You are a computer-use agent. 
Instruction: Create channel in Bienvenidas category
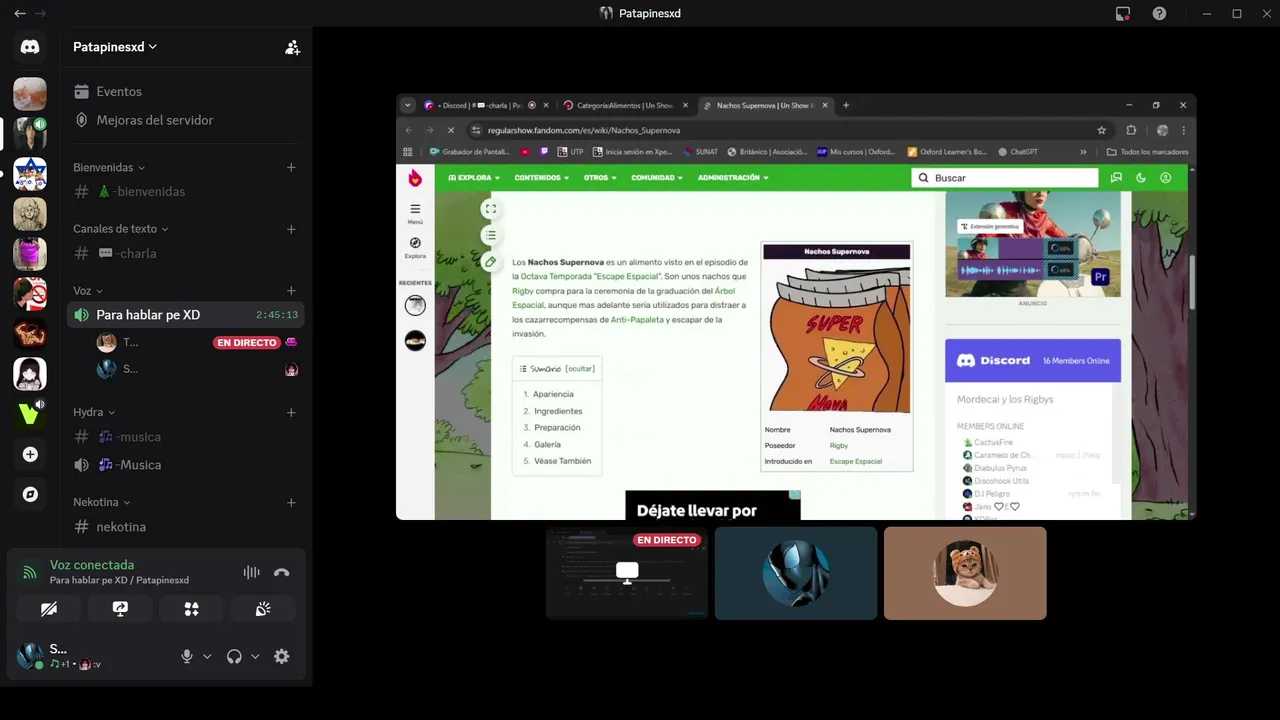coord(291,167)
